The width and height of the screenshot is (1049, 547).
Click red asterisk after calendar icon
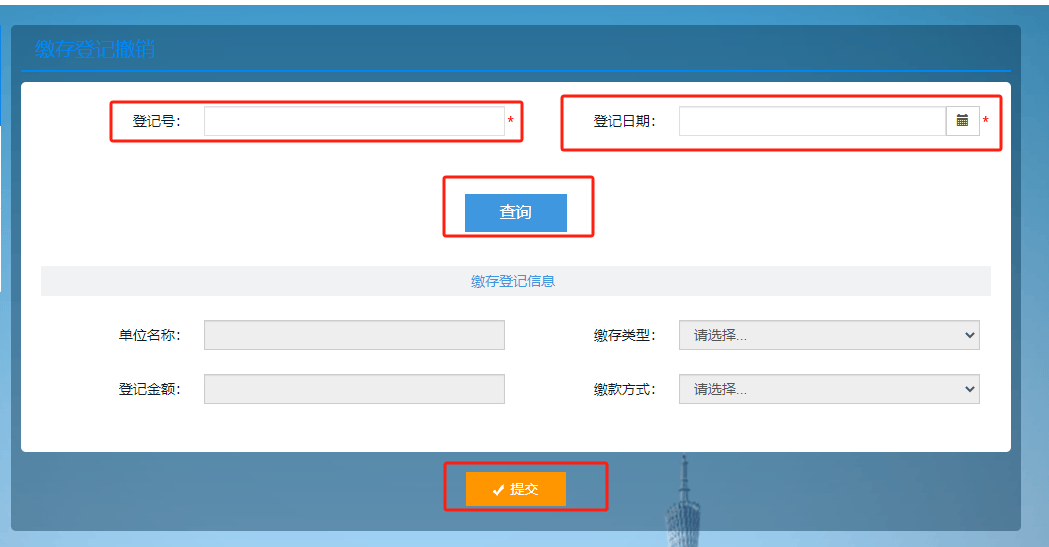click(986, 122)
